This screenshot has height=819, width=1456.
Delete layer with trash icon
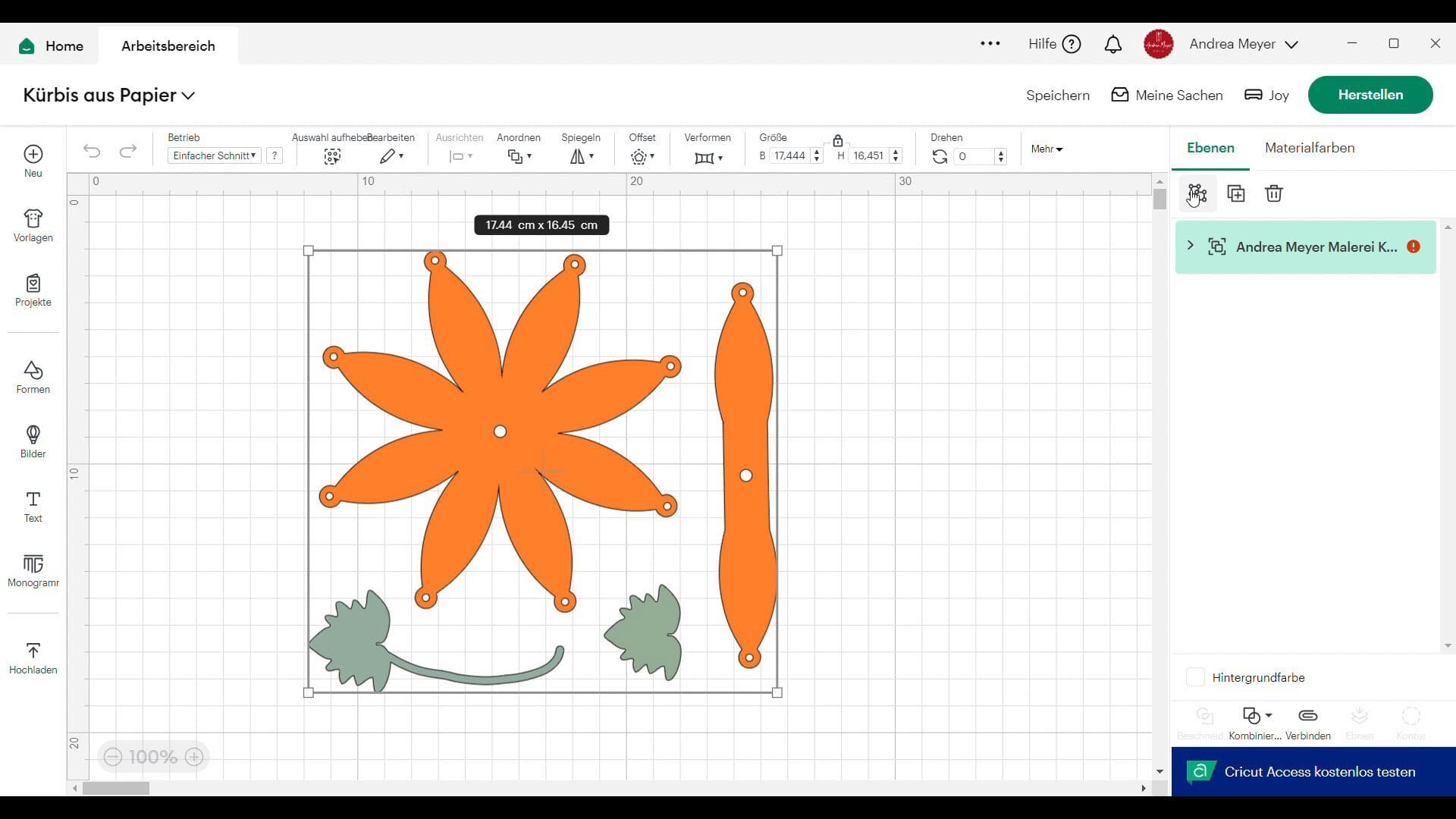pos(1273,193)
